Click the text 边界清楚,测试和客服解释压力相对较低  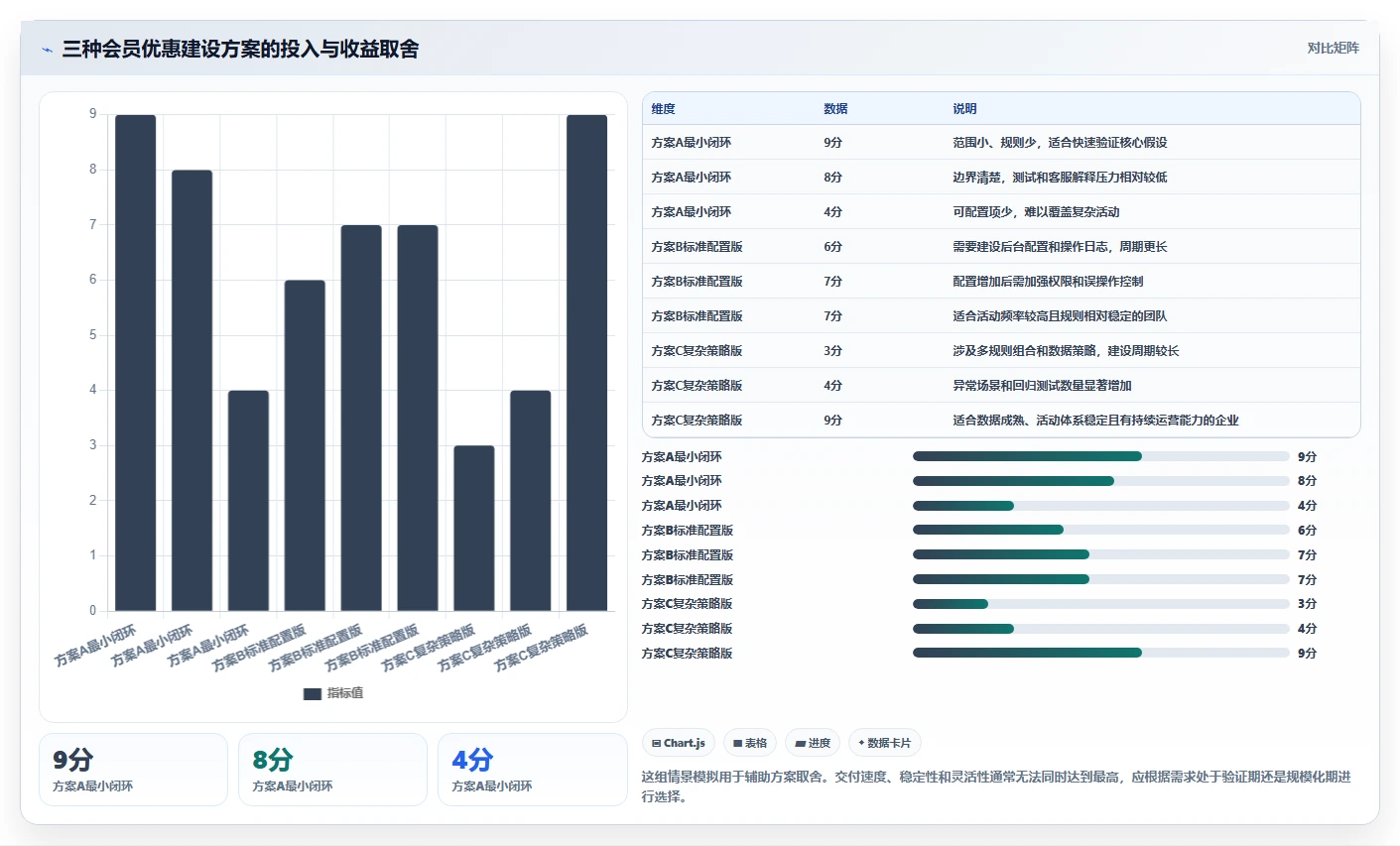1060,178
